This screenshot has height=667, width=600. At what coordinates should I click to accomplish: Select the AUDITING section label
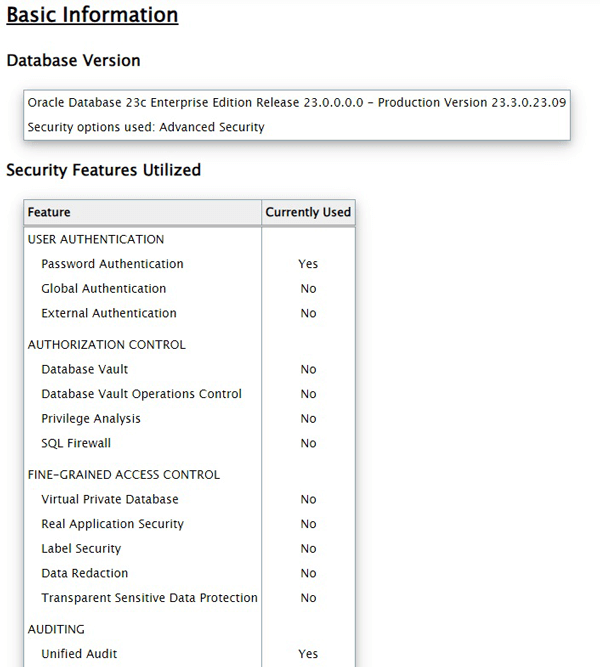click(x=56, y=630)
